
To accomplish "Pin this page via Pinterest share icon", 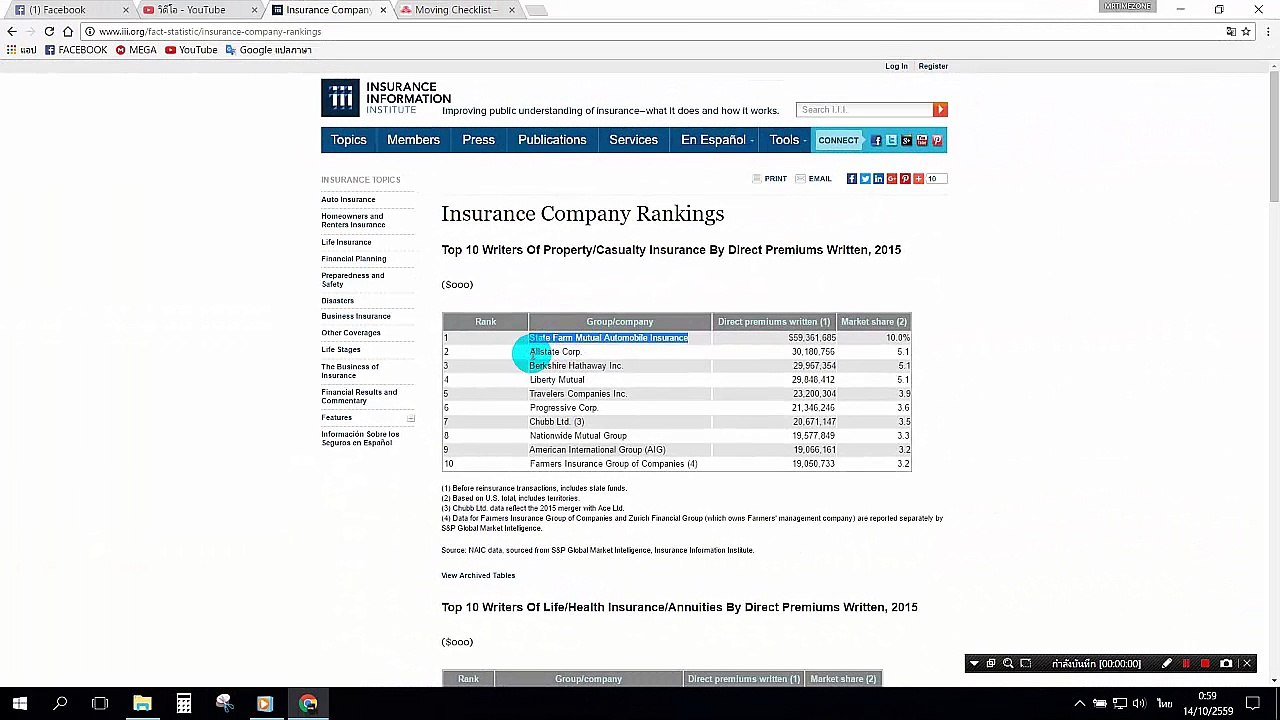I will tap(905, 179).
